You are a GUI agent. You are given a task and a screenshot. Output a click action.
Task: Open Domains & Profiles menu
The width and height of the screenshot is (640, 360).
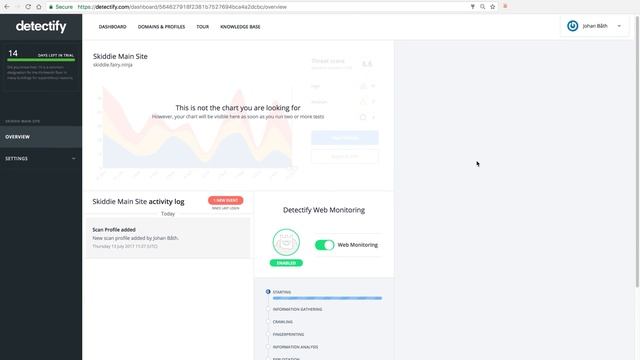click(x=161, y=27)
